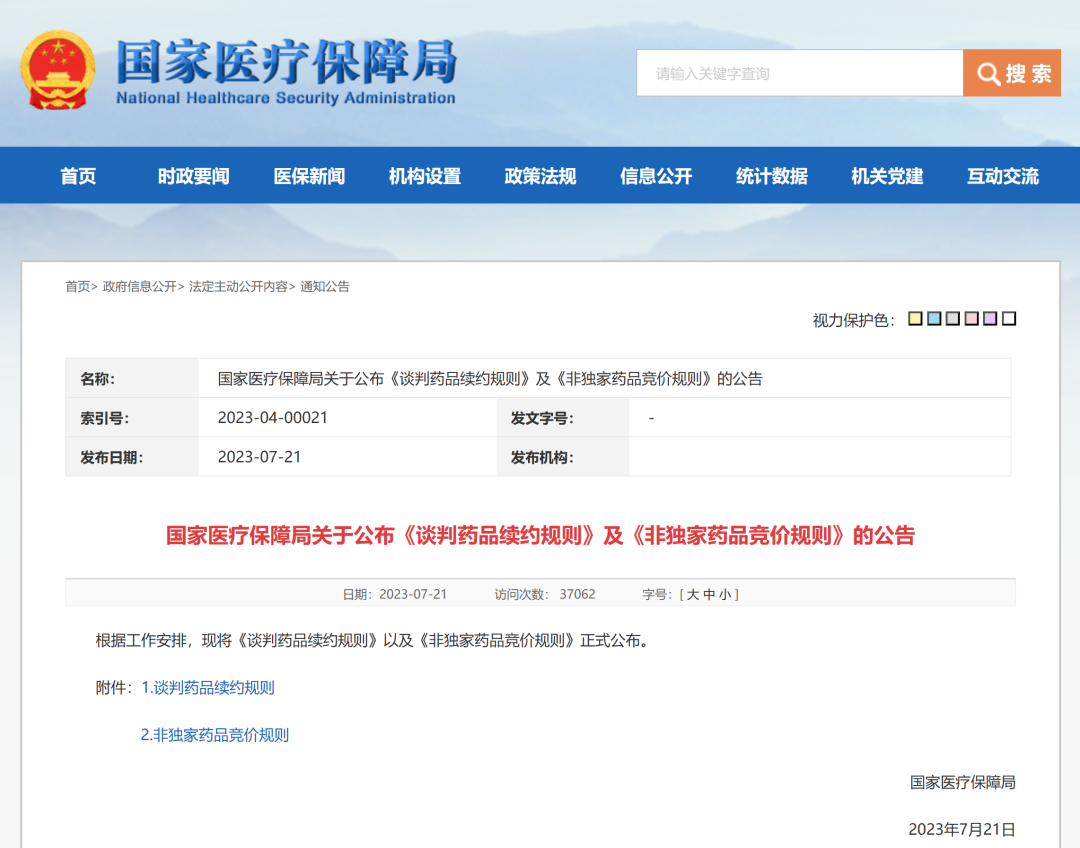Click the National Healthcare Security Administration subtitle

(286, 98)
